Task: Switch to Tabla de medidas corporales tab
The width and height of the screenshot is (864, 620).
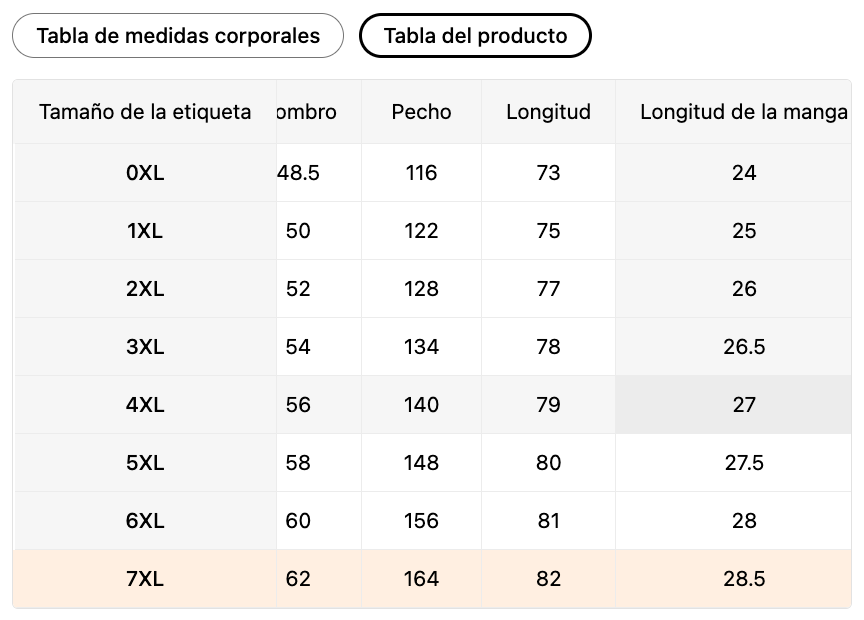Action: (x=178, y=36)
